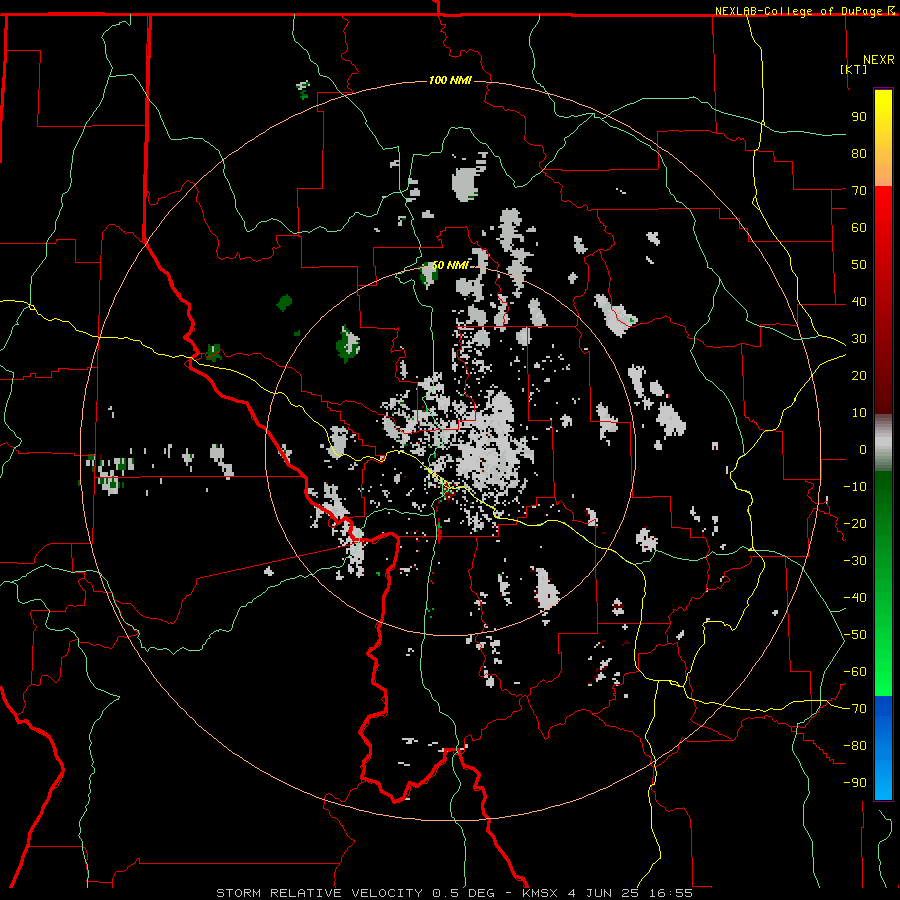Click the positive 60 scale value
The height and width of the screenshot is (900, 900).
click(859, 228)
